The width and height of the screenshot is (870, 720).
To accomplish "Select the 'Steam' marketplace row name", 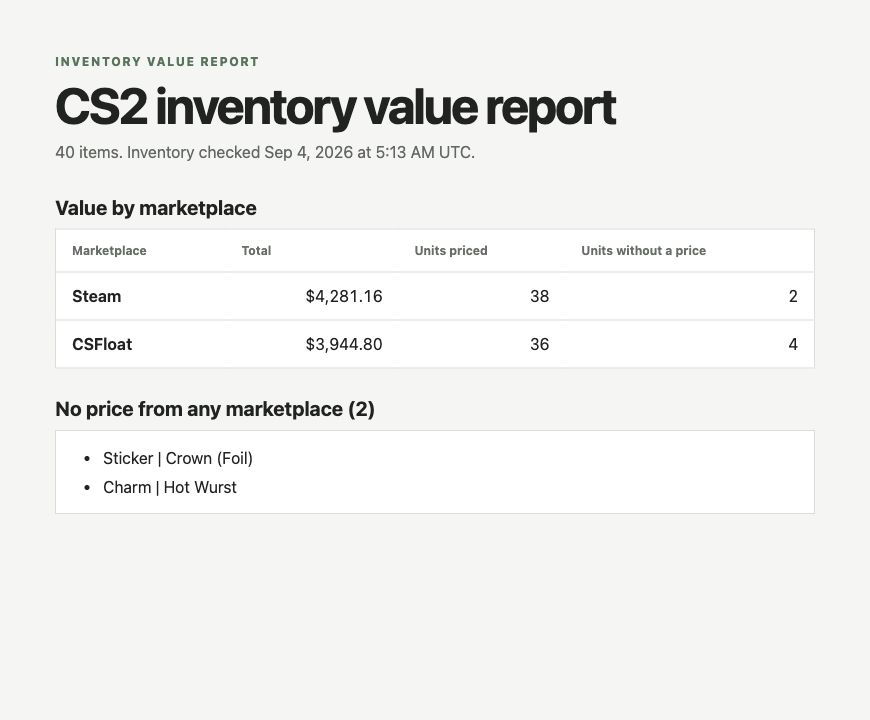I will [x=97, y=296].
